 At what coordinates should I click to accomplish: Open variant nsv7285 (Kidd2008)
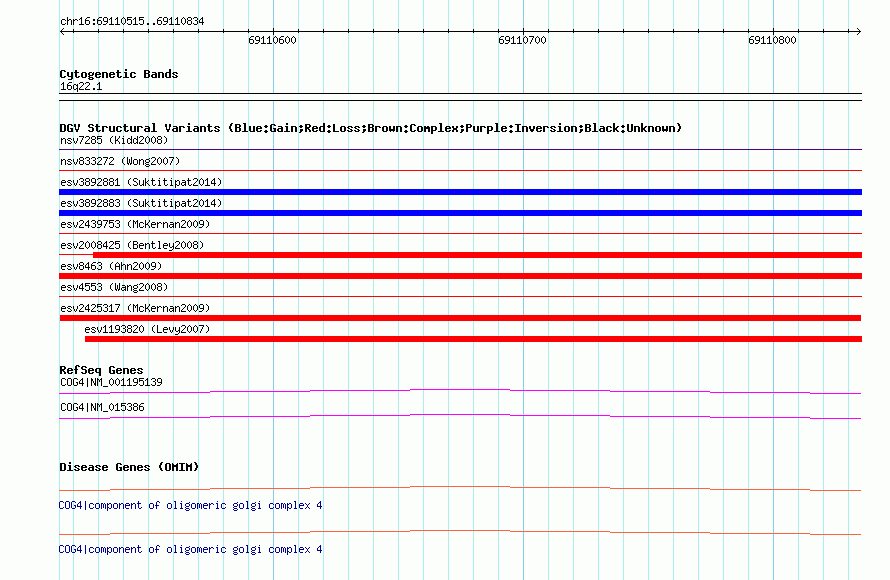(114, 140)
